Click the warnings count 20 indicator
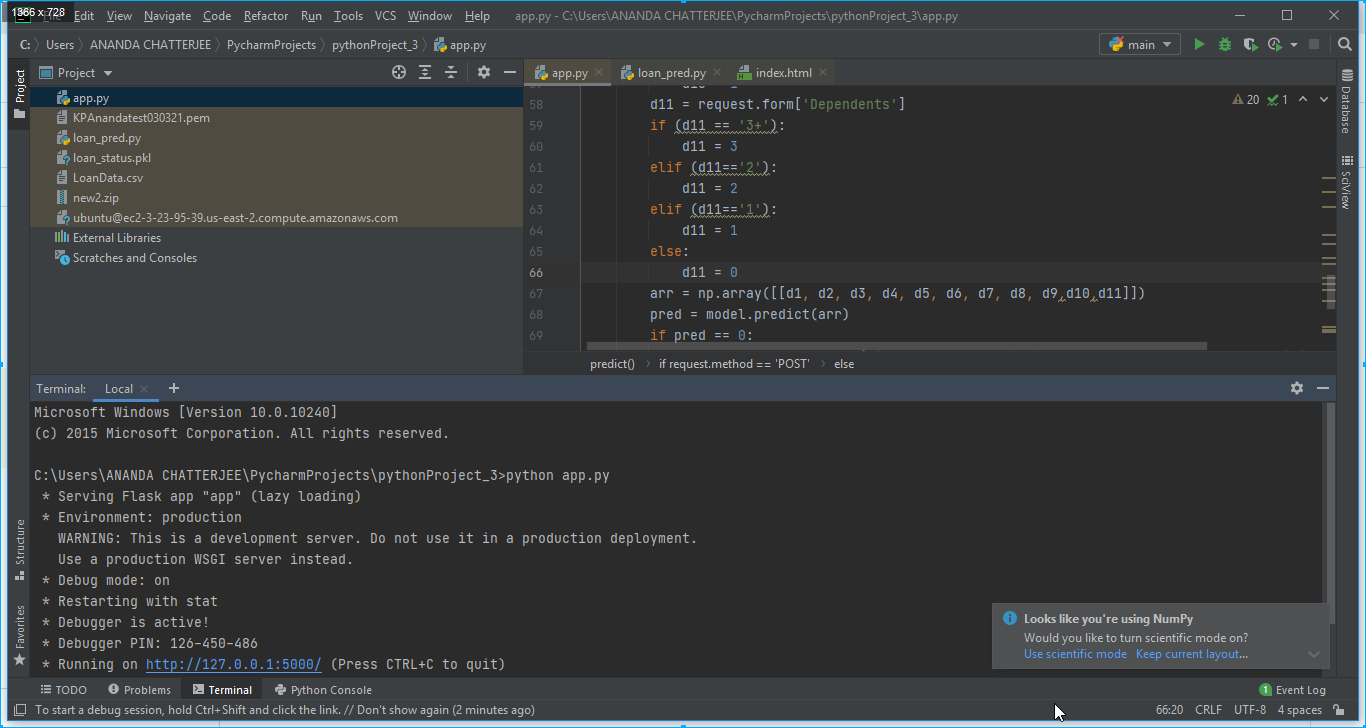1366x728 pixels. 1246,100
